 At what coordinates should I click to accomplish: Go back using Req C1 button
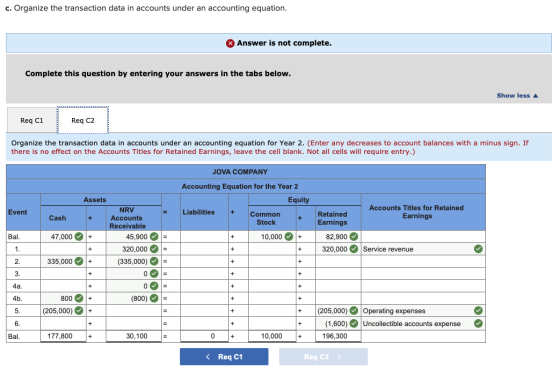coord(224,356)
